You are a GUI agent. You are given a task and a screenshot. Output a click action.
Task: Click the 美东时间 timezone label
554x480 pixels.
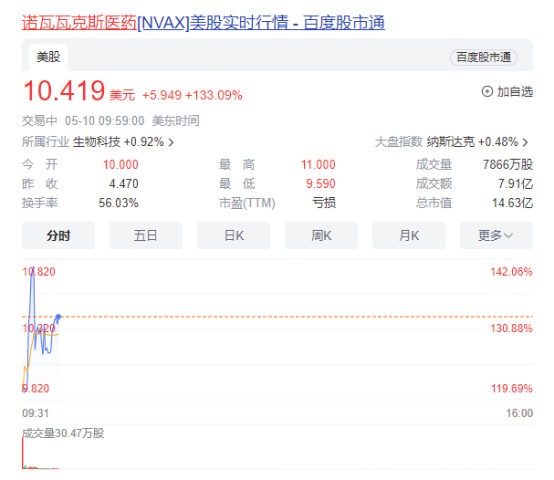coord(176,121)
